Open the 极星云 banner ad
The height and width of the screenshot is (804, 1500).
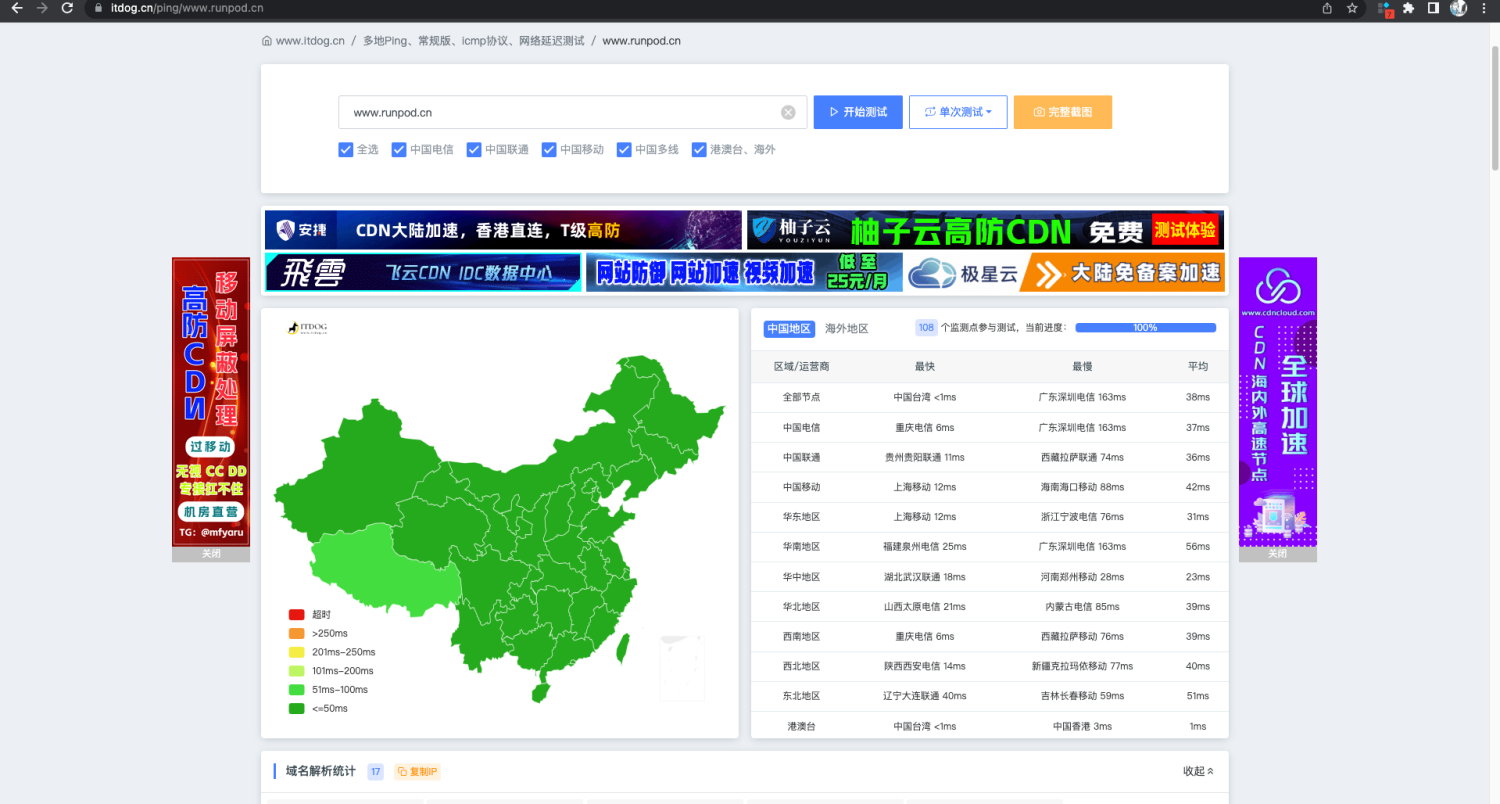pyautogui.click(x=1065, y=272)
